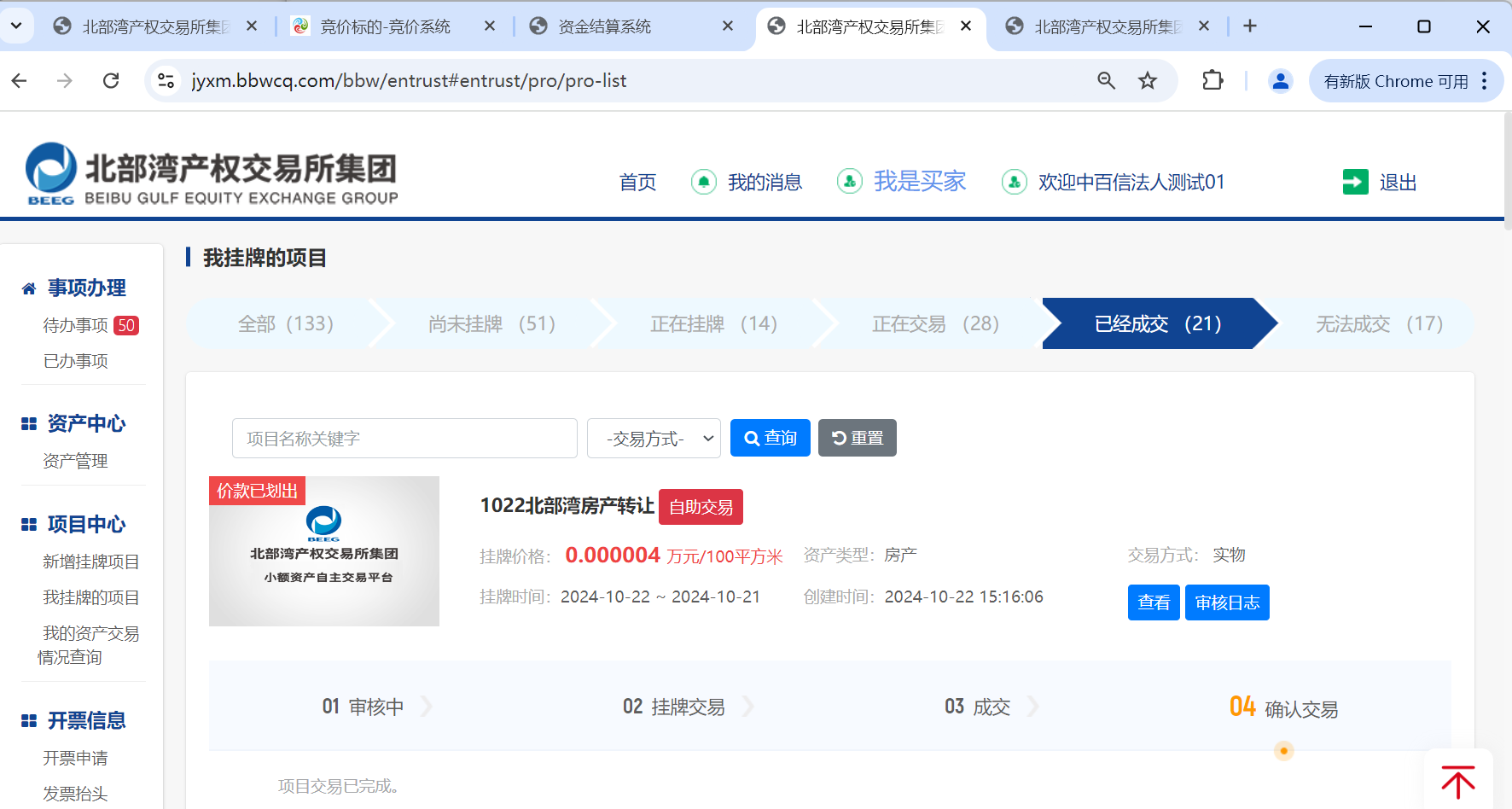This screenshot has height=809, width=1512.
Task: Open 我的资产交易情况查询 in sidebar
Action: (x=89, y=645)
